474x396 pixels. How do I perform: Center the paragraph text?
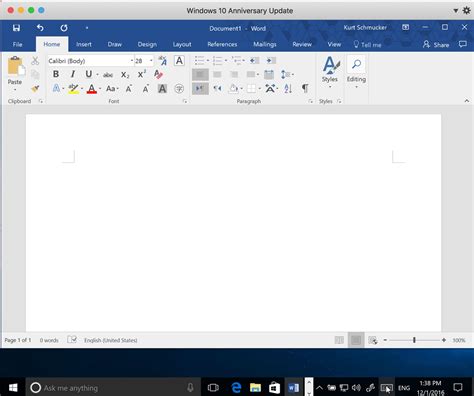(x=217, y=74)
